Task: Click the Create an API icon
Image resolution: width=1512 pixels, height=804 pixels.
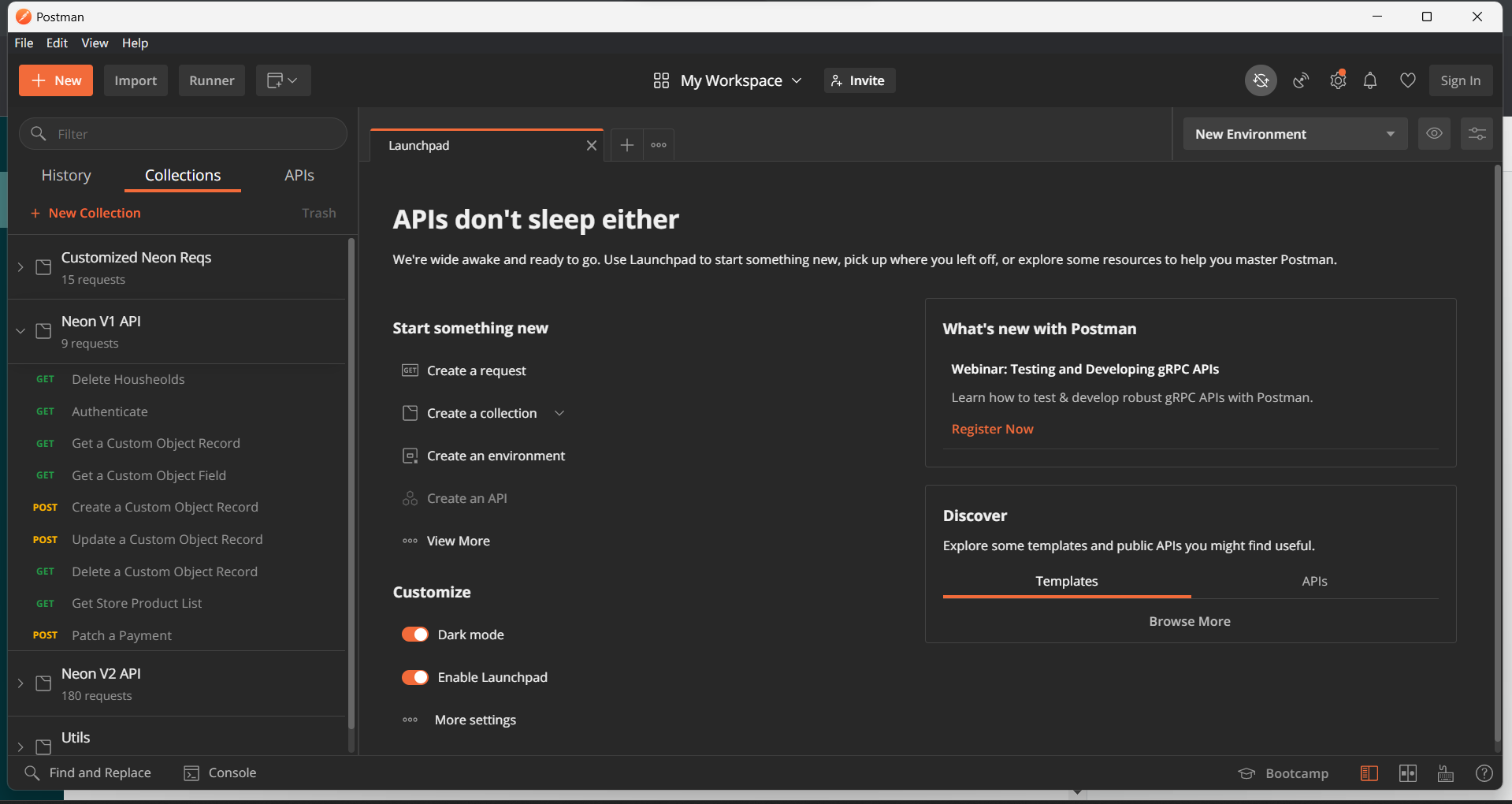Action: click(x=410, y=498)
